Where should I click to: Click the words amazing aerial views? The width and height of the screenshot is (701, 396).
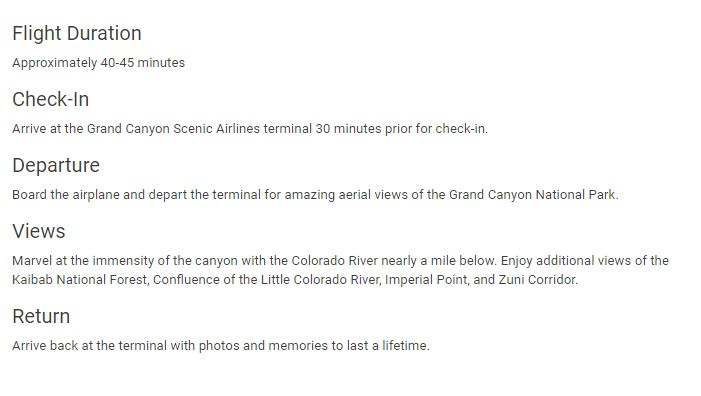[x=346, y=195]
